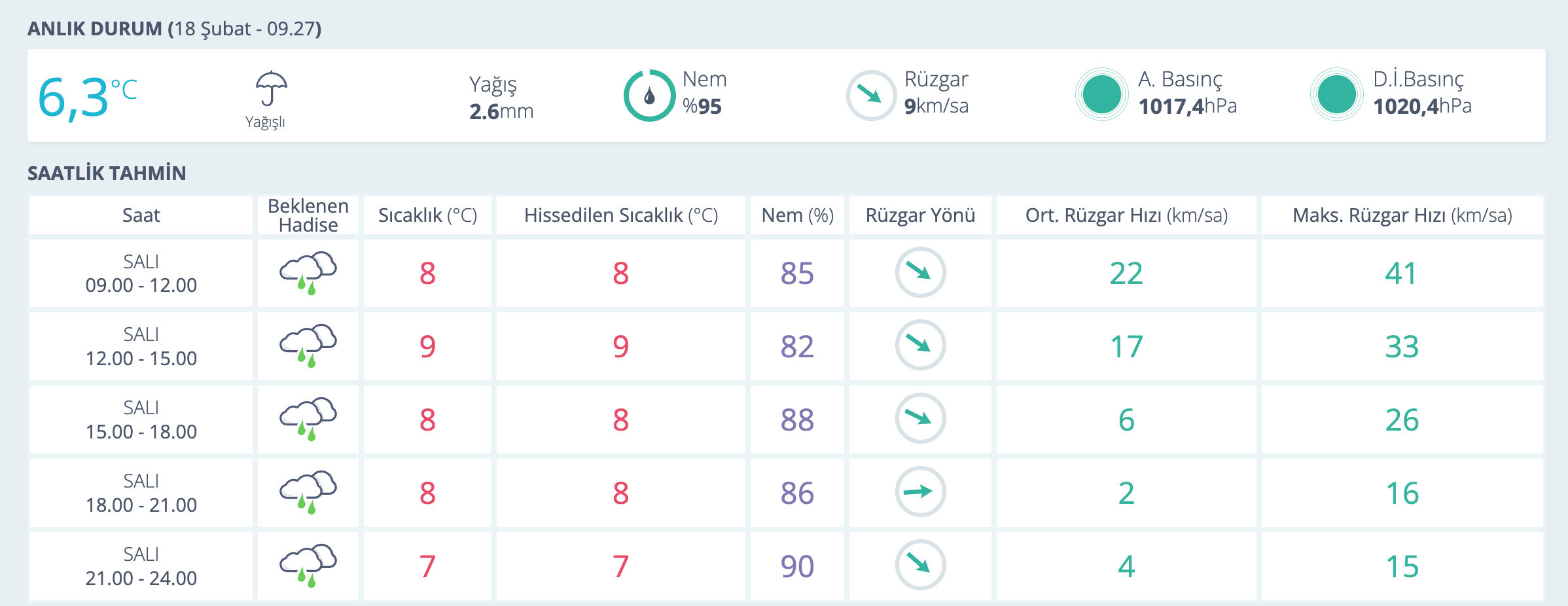Click the Saat column header
Image resolution: width=1568 pixels, height=606 pixels.
[x=141, y=215]
